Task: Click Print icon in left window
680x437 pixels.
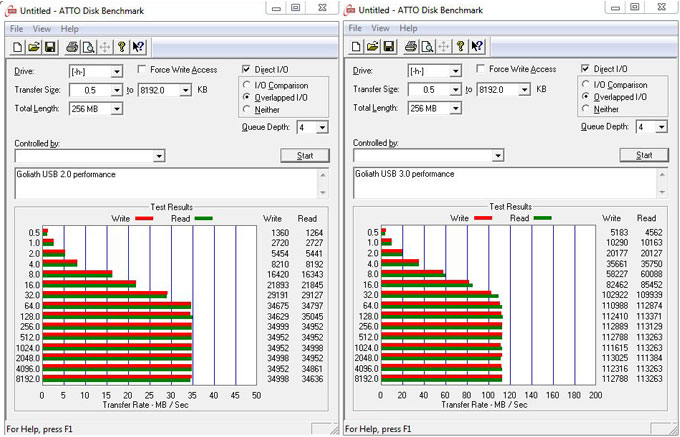Action: pos(72,47)
